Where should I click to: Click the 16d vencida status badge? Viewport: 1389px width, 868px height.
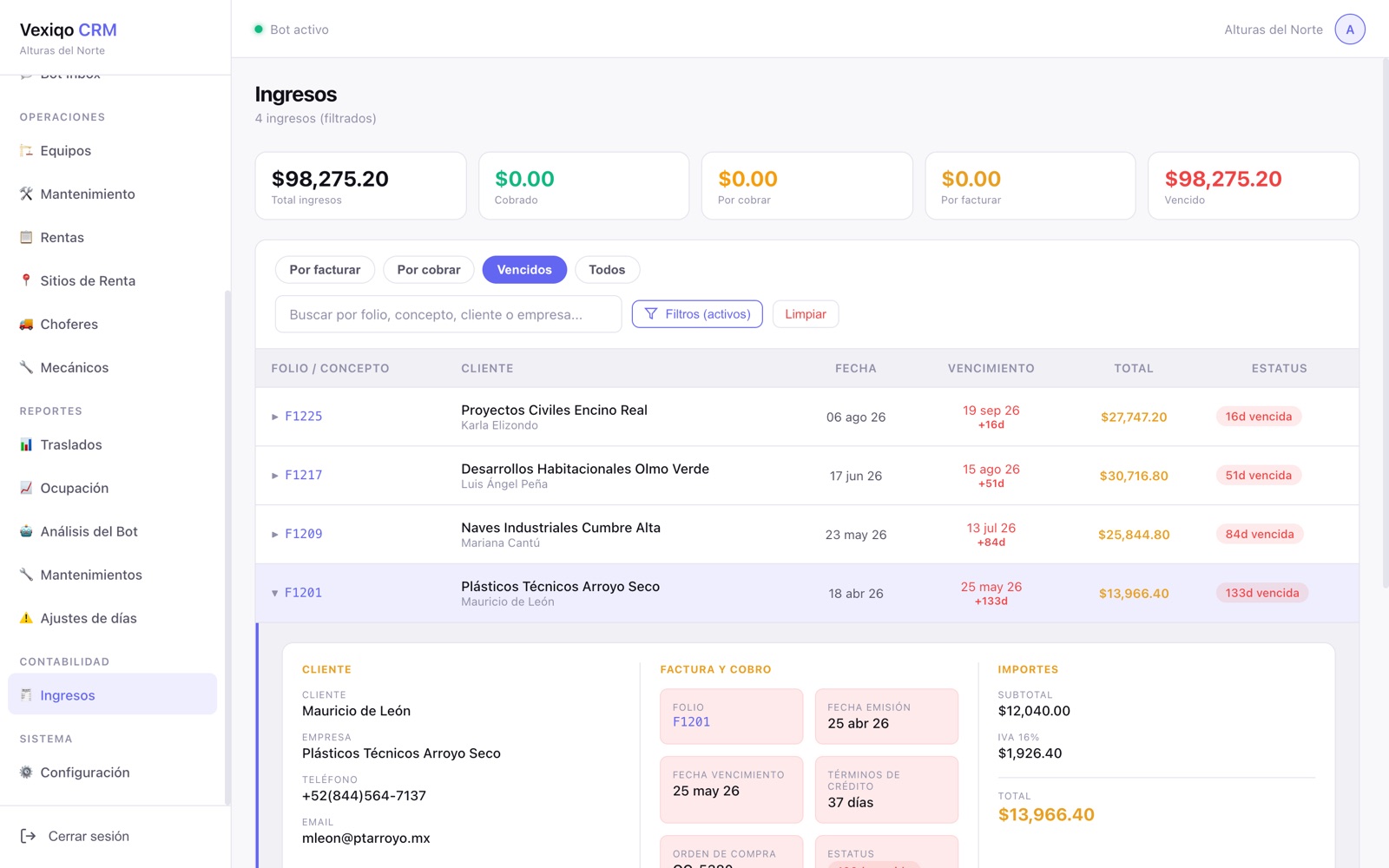[1259, 417]
